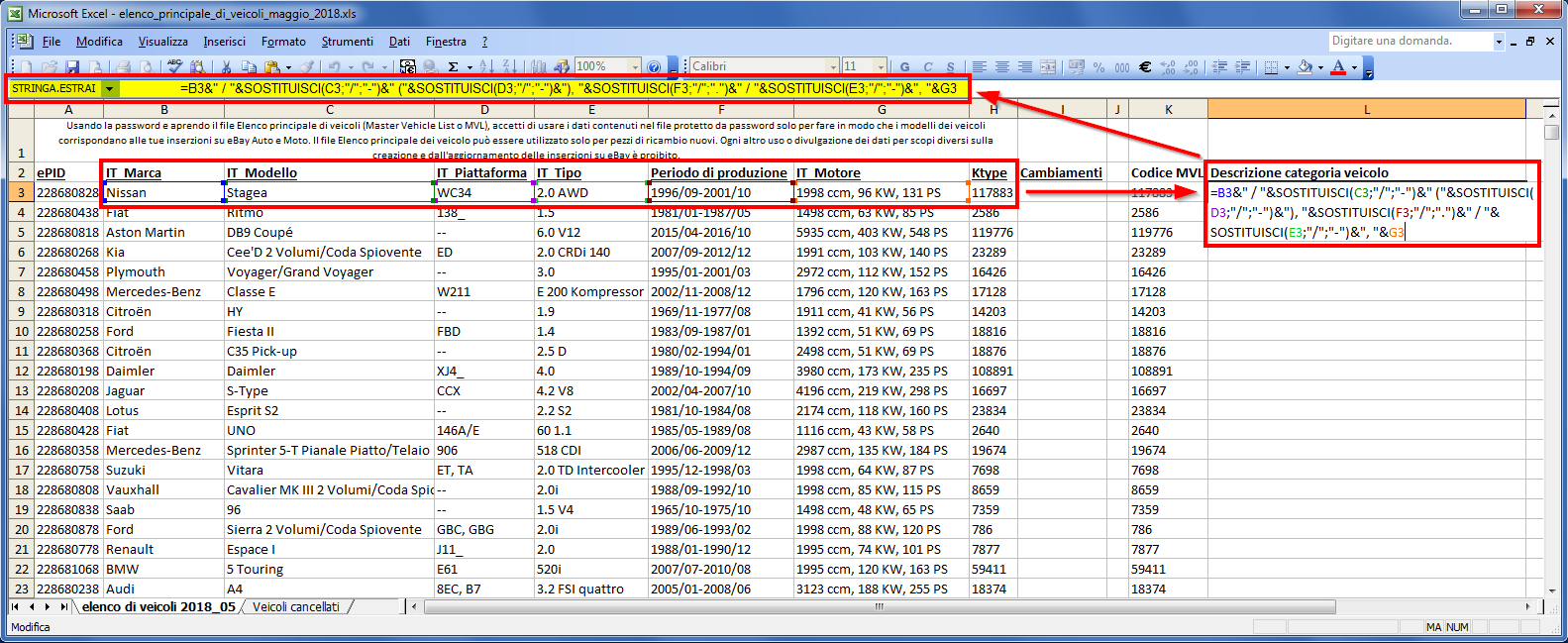The image size is (1568, 643).
Task: Click decrease decimal places icon
Action: [x=1192, y=66]
